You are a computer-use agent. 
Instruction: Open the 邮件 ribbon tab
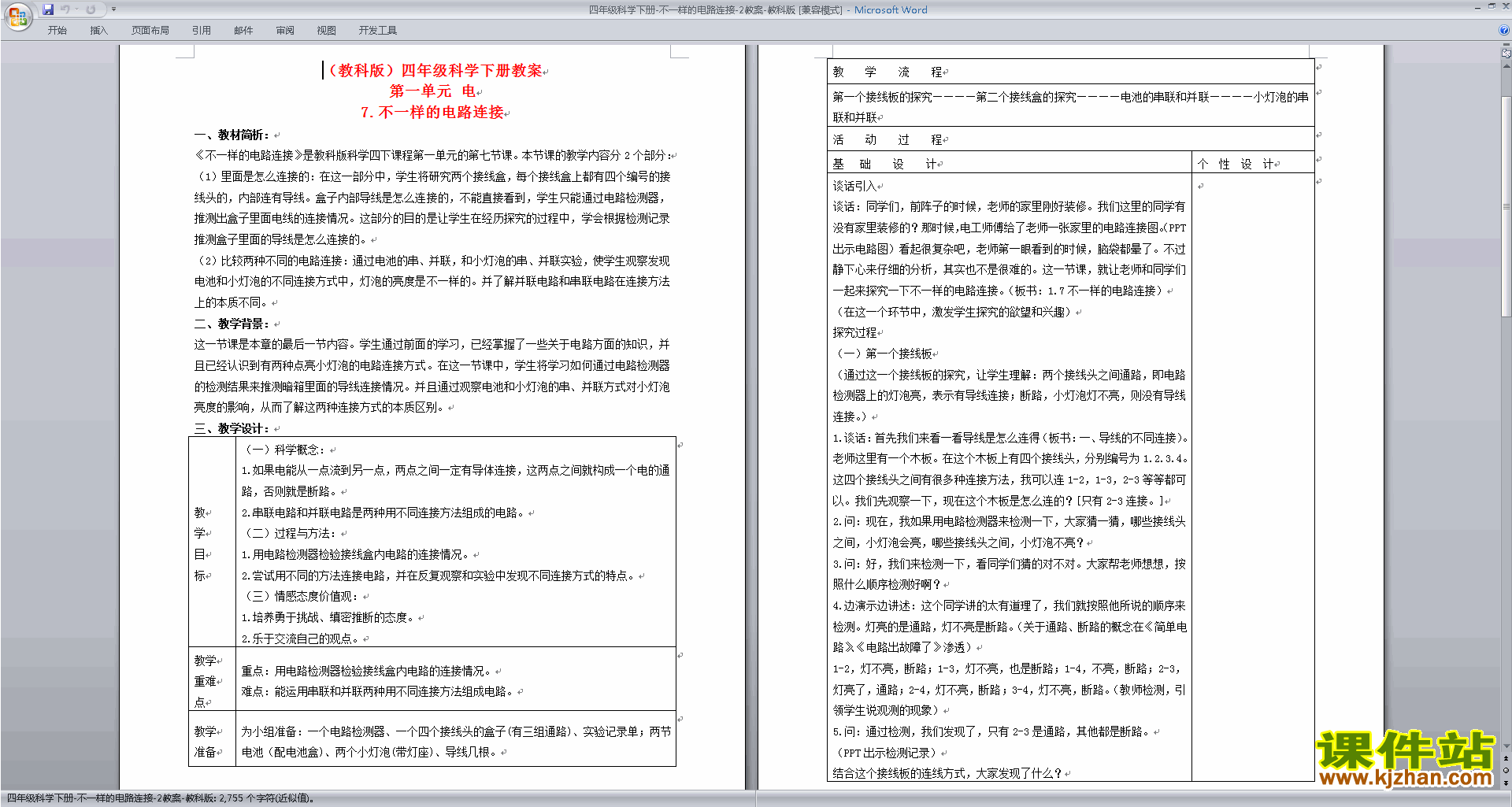coord(243,31)
